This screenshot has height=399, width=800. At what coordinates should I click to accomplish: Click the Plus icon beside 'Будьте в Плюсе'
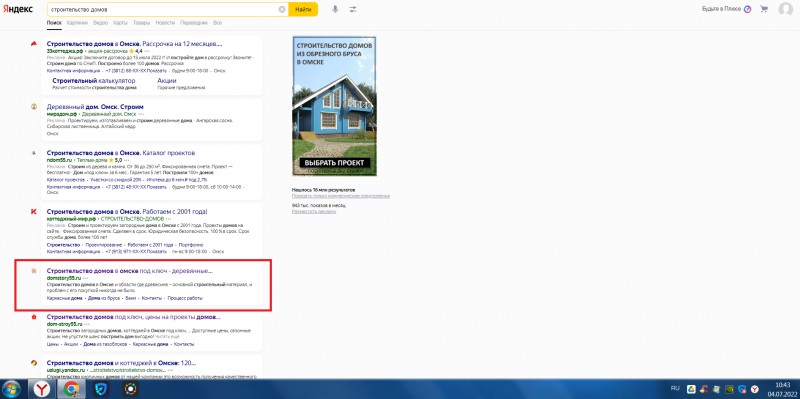click(x=747, y=9)
